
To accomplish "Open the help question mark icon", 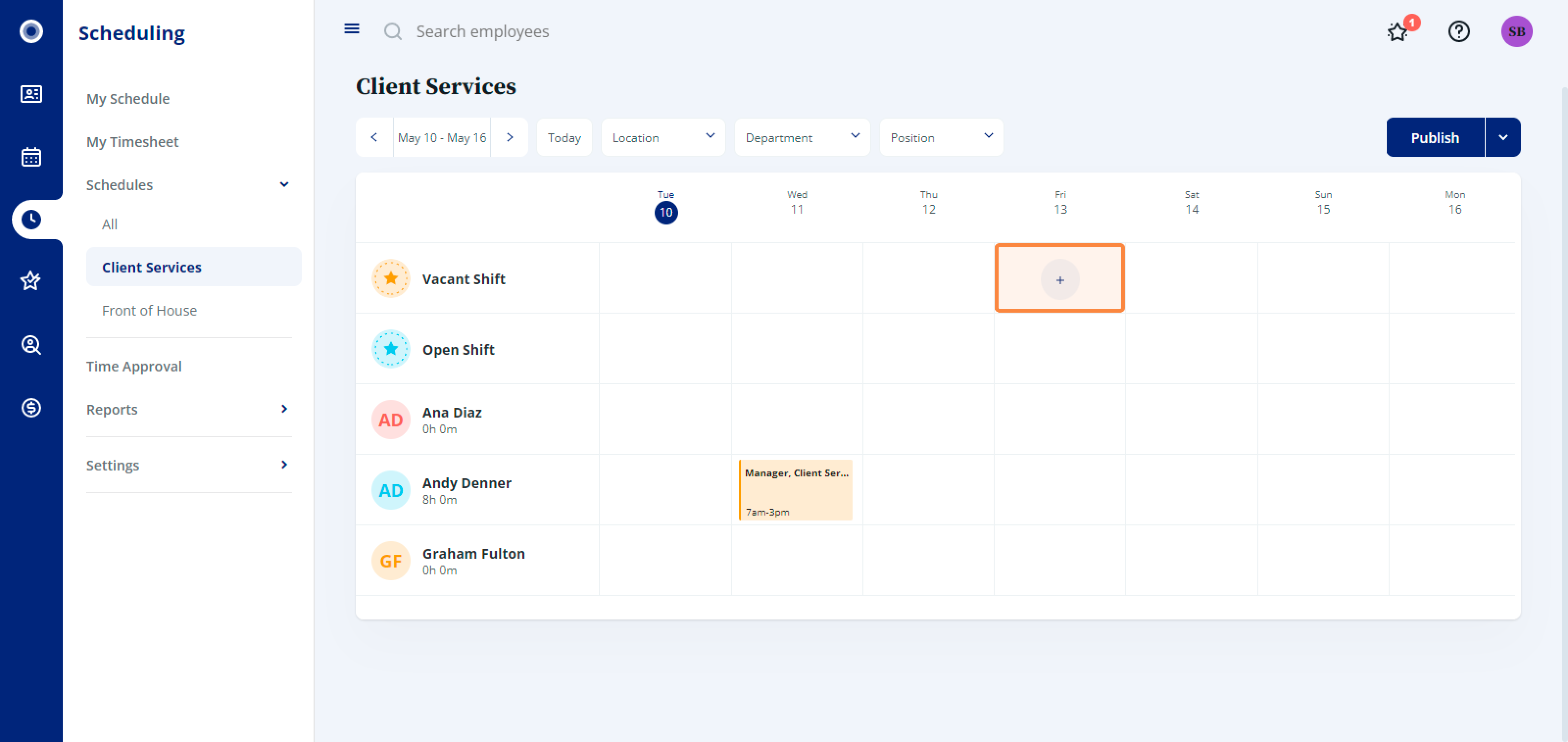I will click(1458, 32).
